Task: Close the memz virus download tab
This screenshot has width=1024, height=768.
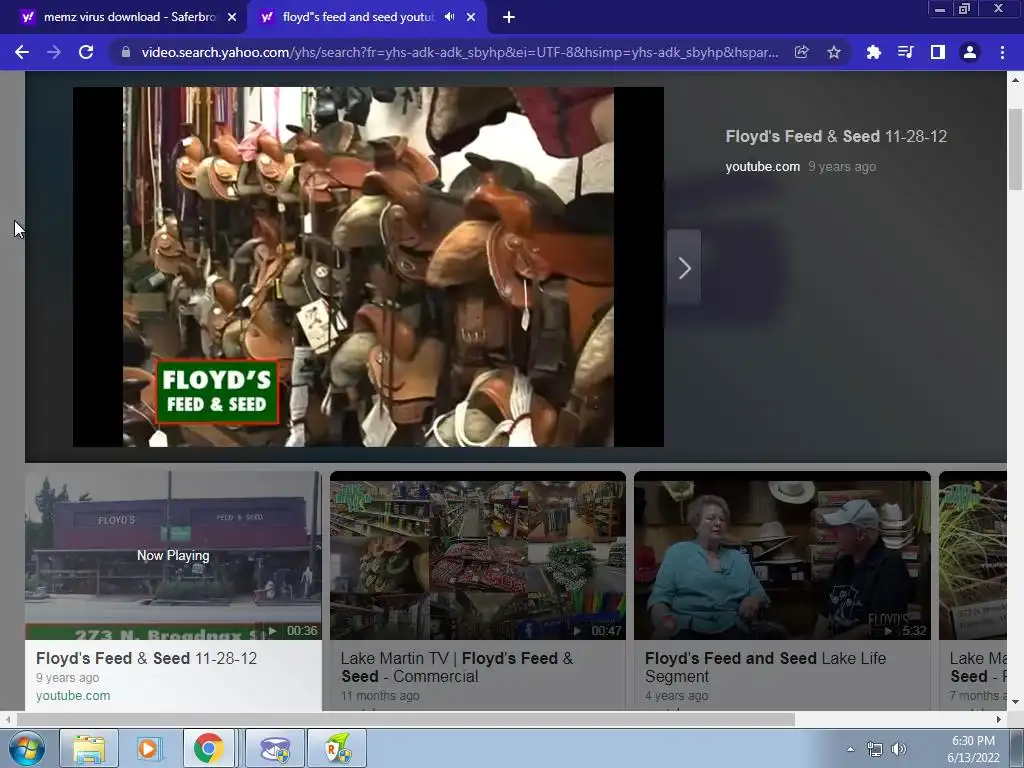Action: tap(232, 17)
